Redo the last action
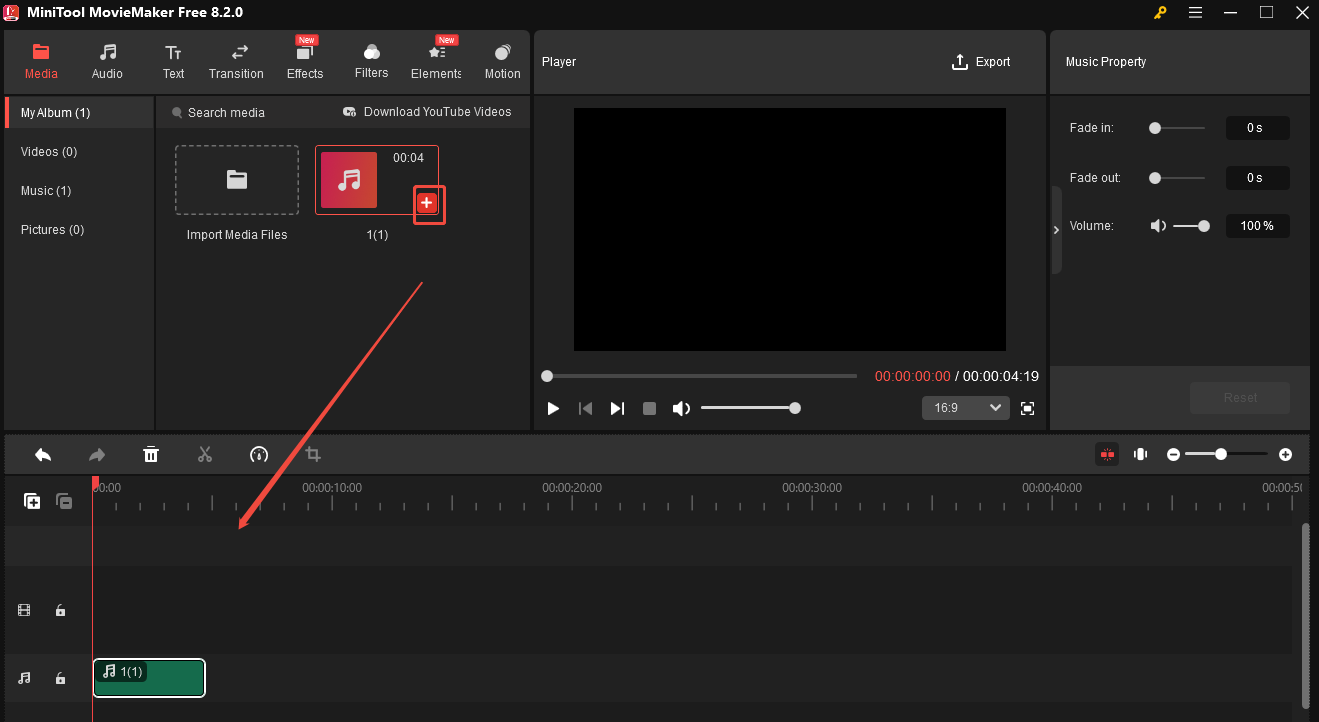The height and width of the screenshot is (722, 1319). pos(97,455)
